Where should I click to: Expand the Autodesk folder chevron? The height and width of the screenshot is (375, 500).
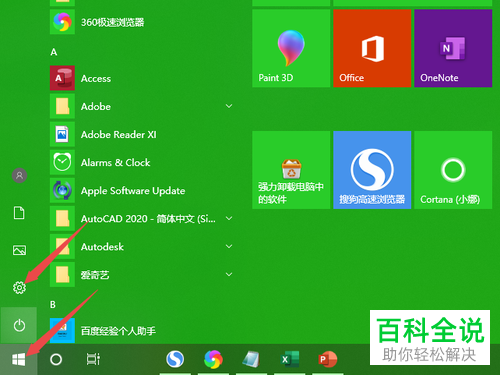229,246
